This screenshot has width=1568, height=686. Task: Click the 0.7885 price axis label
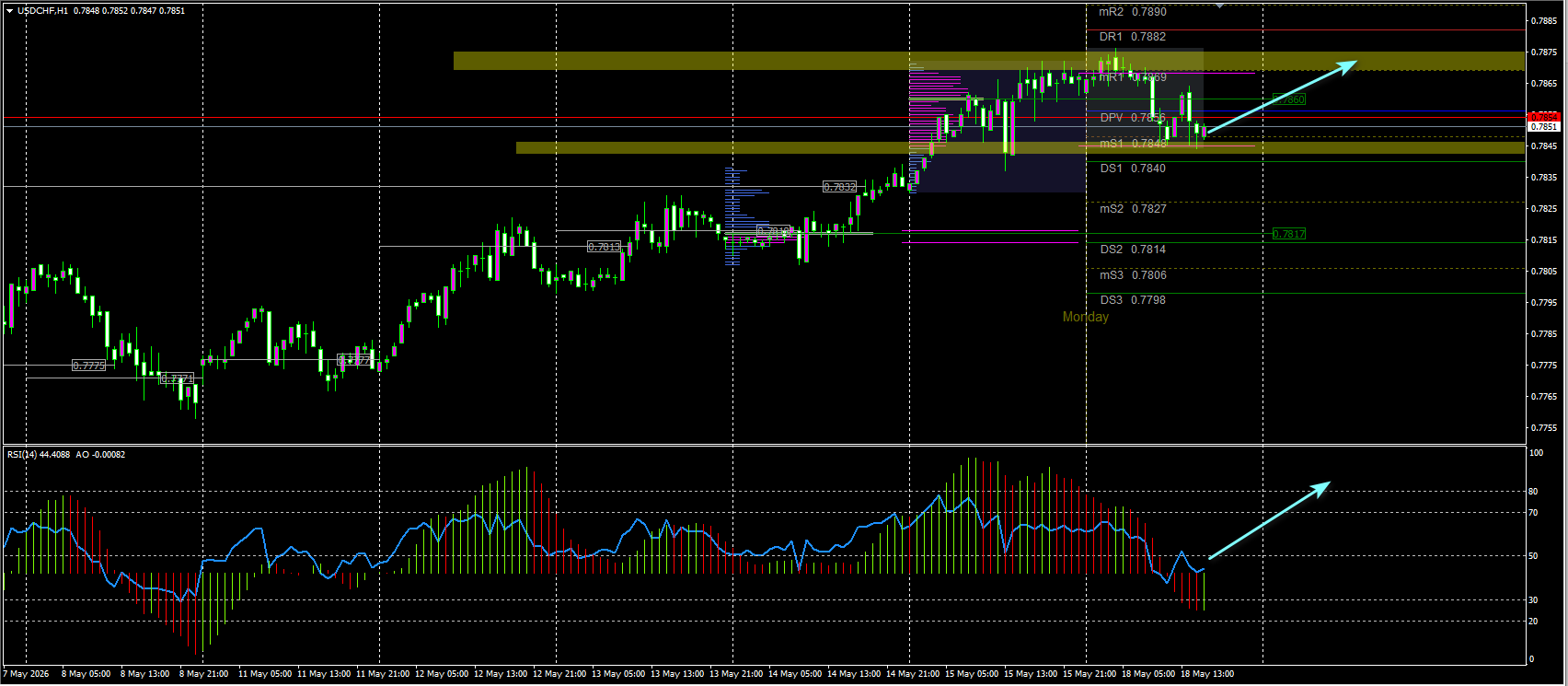[1543, 21]
